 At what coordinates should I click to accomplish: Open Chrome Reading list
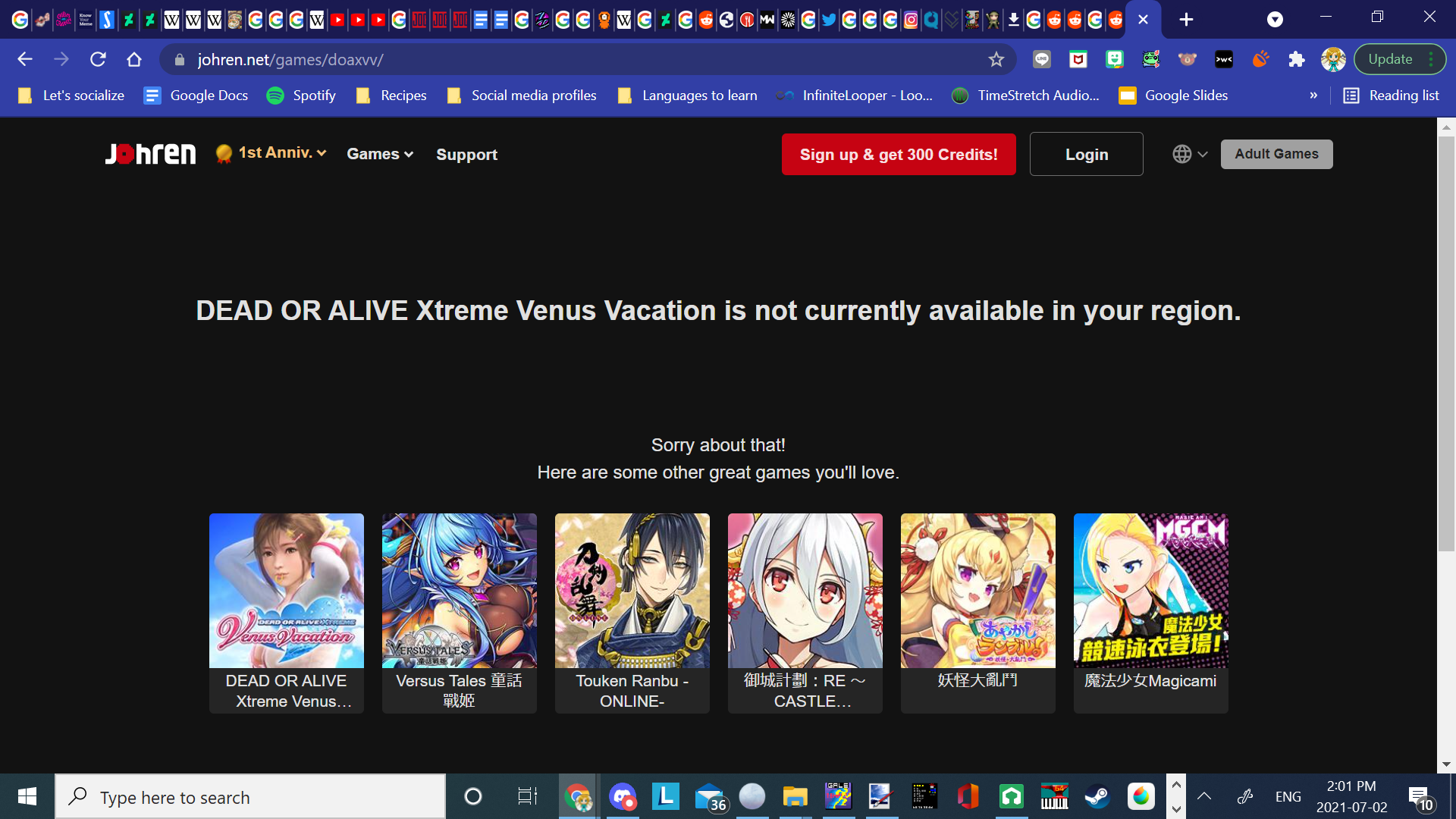pos(1392,96)
